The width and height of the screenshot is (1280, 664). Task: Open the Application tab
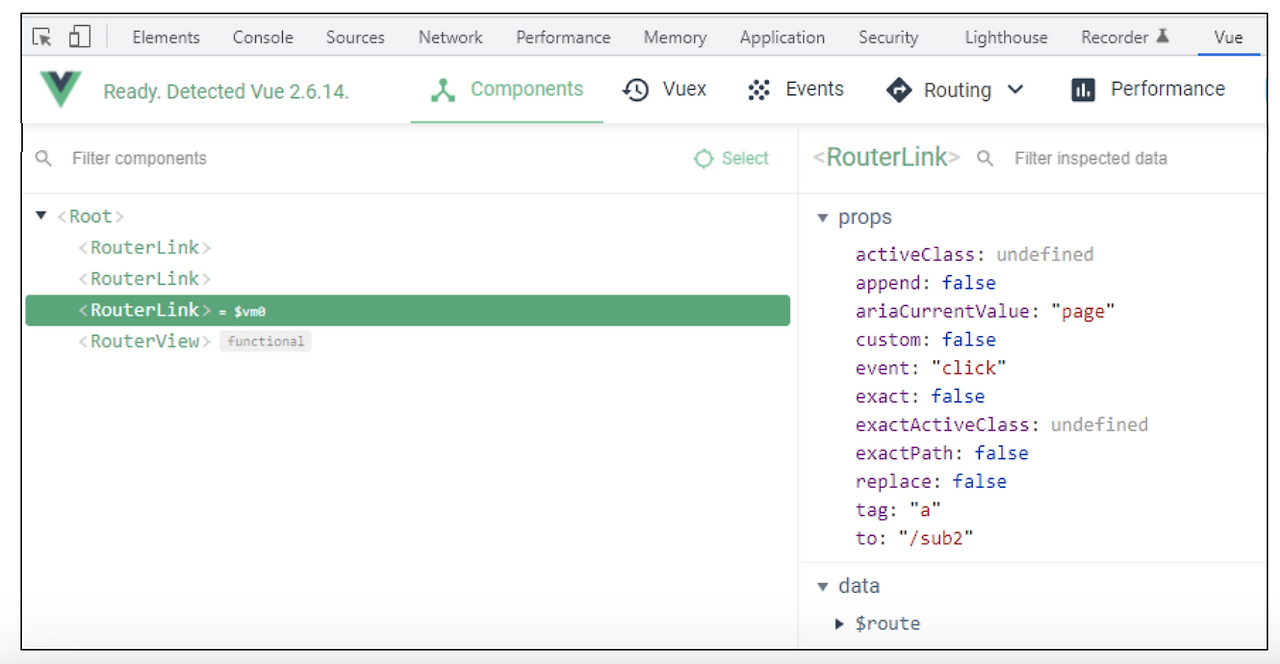[x=782, y=37]
